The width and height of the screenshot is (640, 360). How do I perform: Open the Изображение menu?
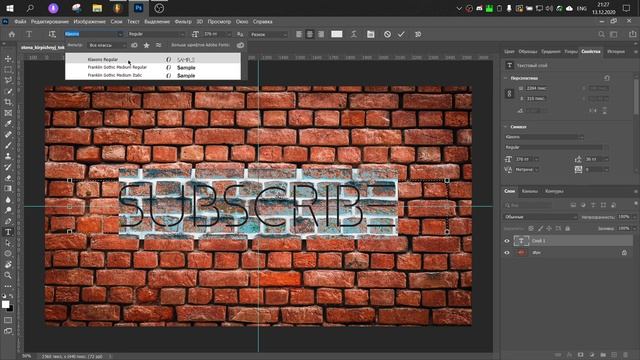point(89,22)
